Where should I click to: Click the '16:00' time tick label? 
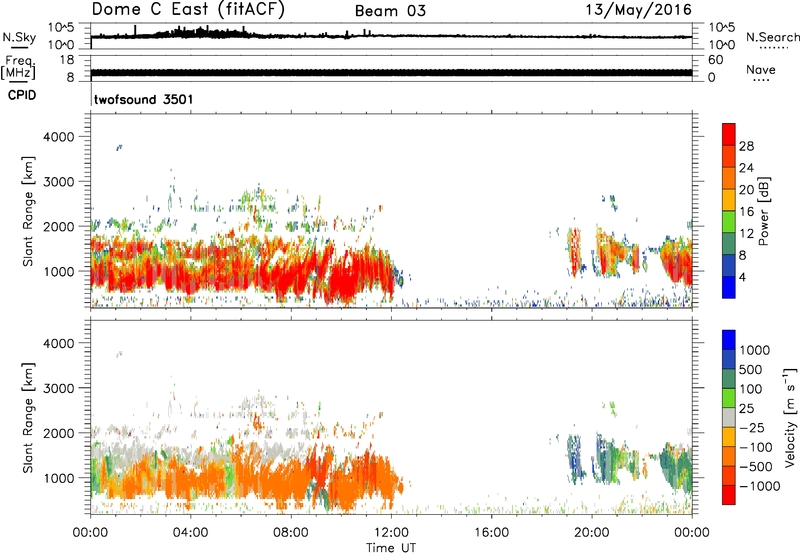coord(491,533)
